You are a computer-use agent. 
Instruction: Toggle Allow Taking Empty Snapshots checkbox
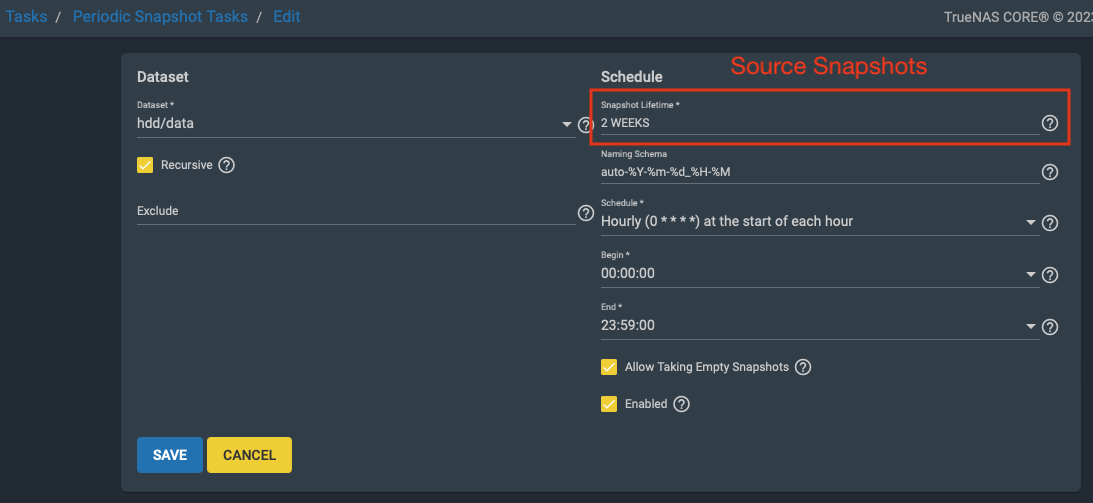[x=609, y=367]
